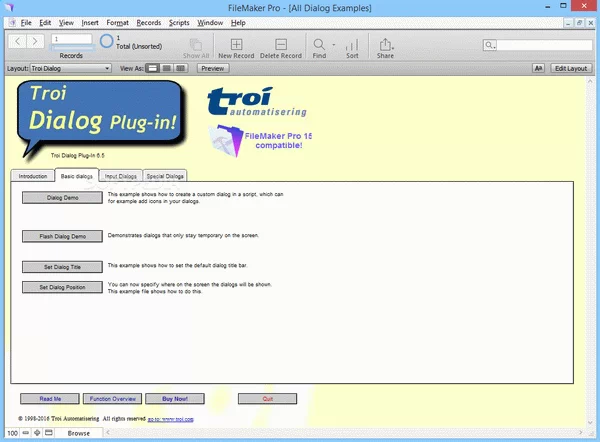This screenshot has height=442, width=600.
Task: Click New Record toolbar icon
Action: [x=236, y=48]
